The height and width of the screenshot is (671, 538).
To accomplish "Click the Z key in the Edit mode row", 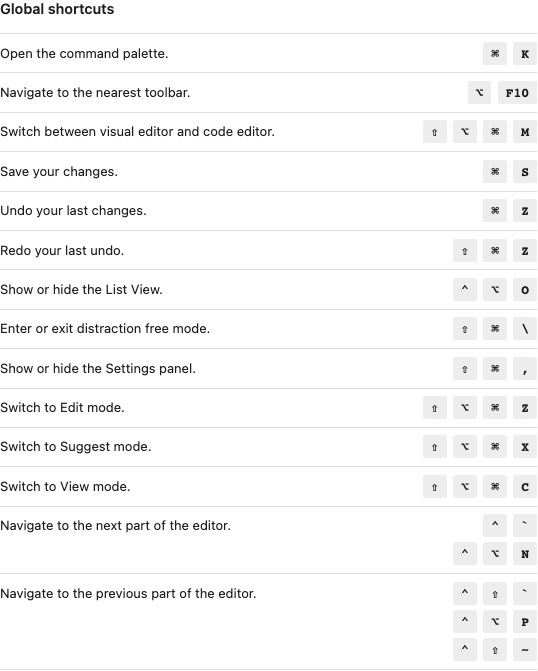I will click(x=525, y=408).
